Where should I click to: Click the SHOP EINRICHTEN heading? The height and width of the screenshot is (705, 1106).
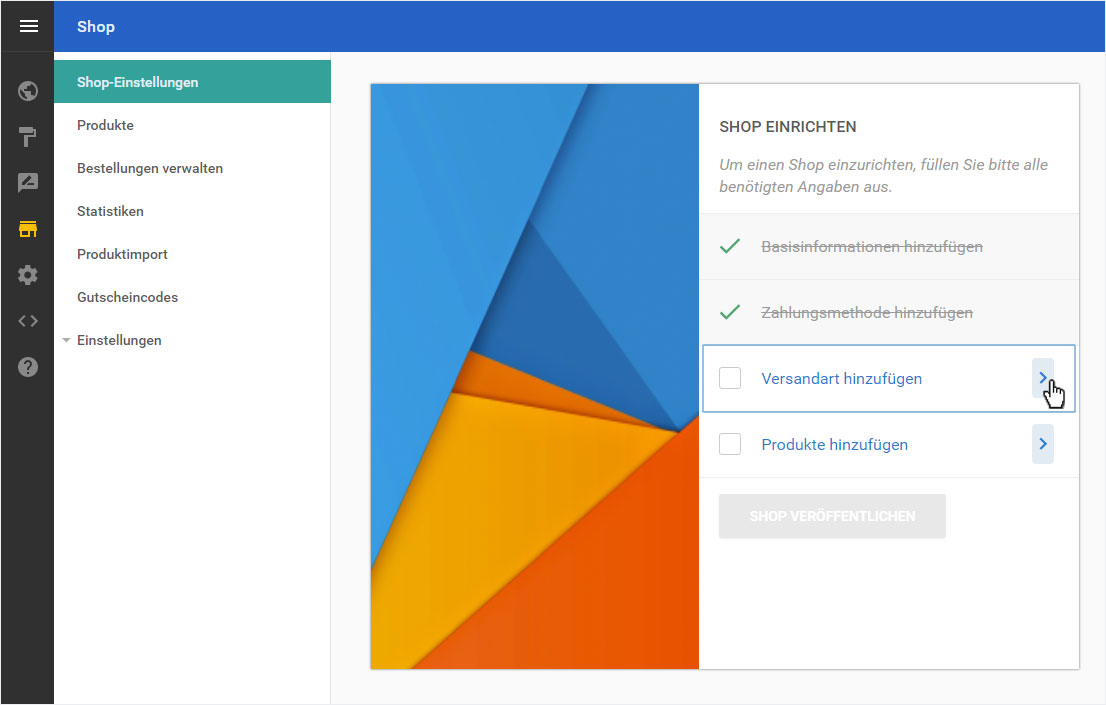click(787, 126)
